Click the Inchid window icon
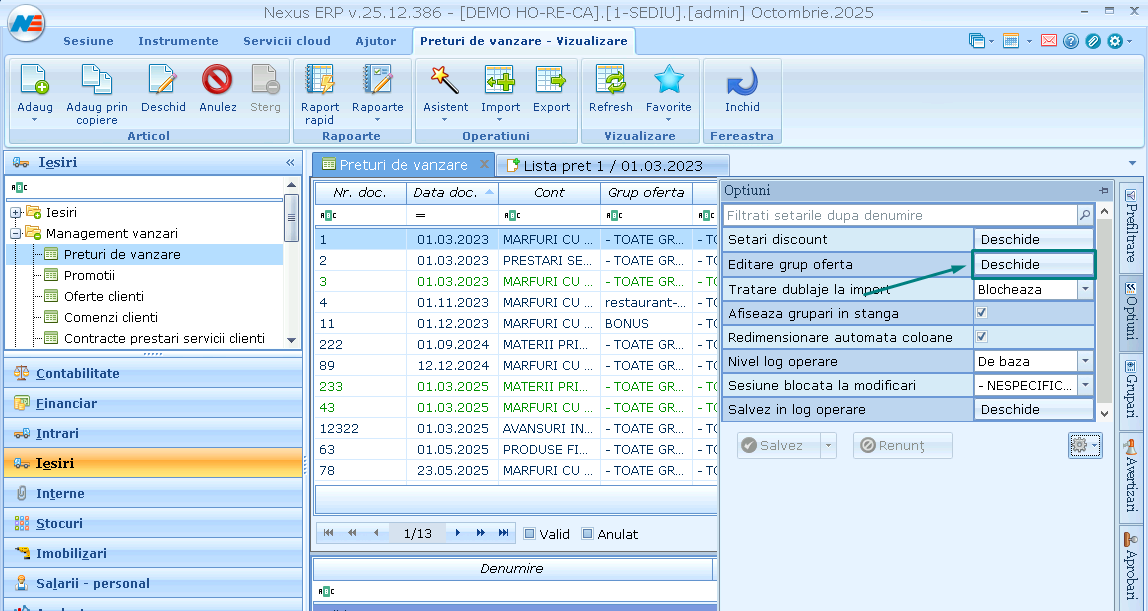This screenshot has width=1148, height=611. point(742,81)
